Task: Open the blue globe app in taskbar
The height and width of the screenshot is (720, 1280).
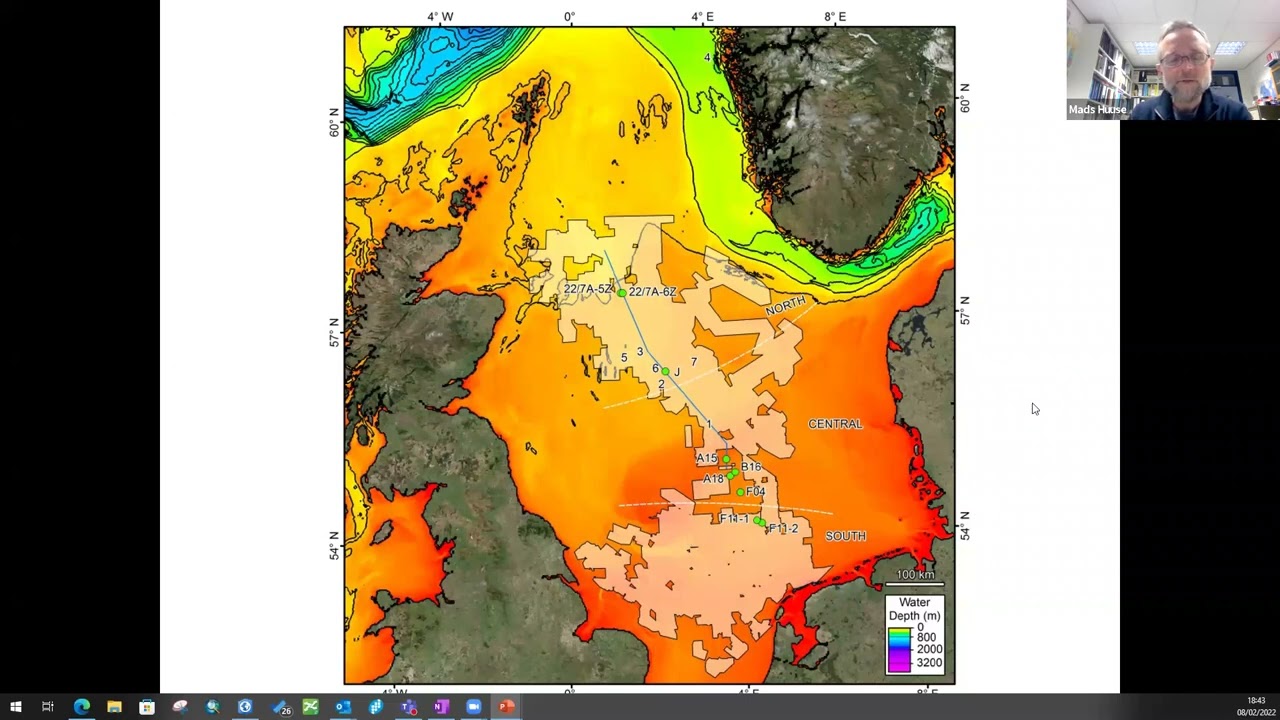Action: 245,707
